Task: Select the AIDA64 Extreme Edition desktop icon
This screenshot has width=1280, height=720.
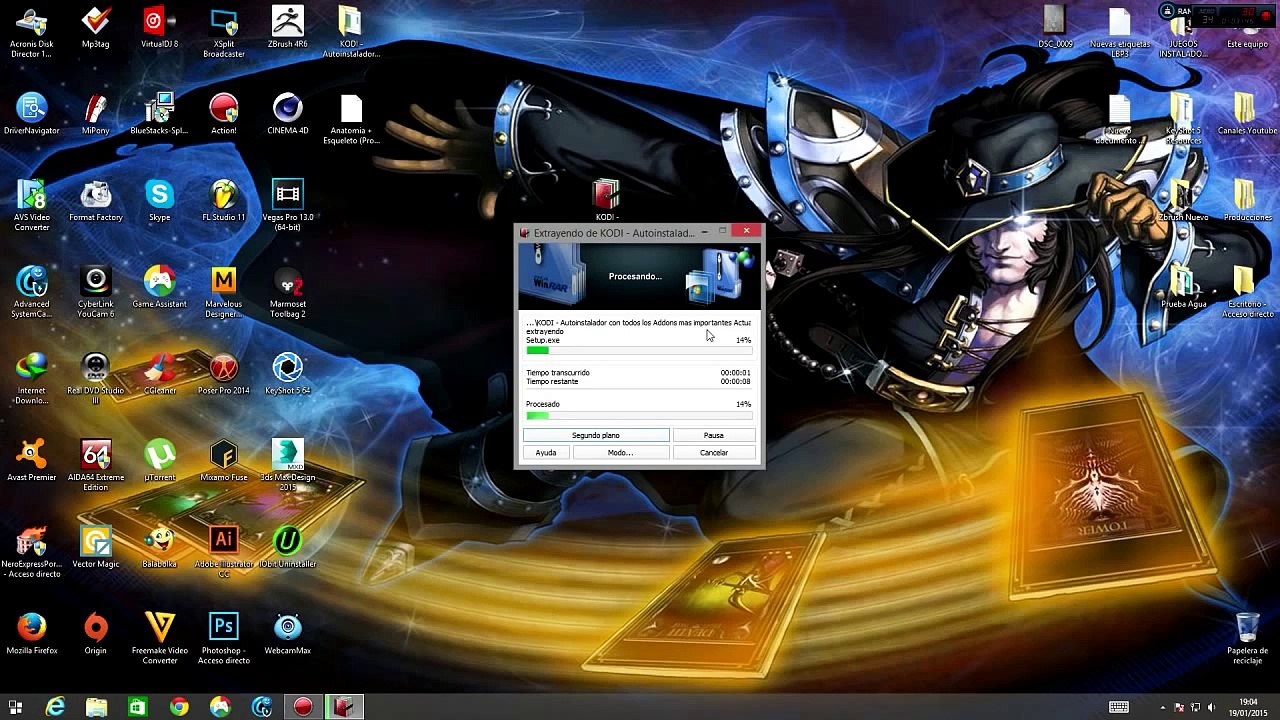Action: 96,466
